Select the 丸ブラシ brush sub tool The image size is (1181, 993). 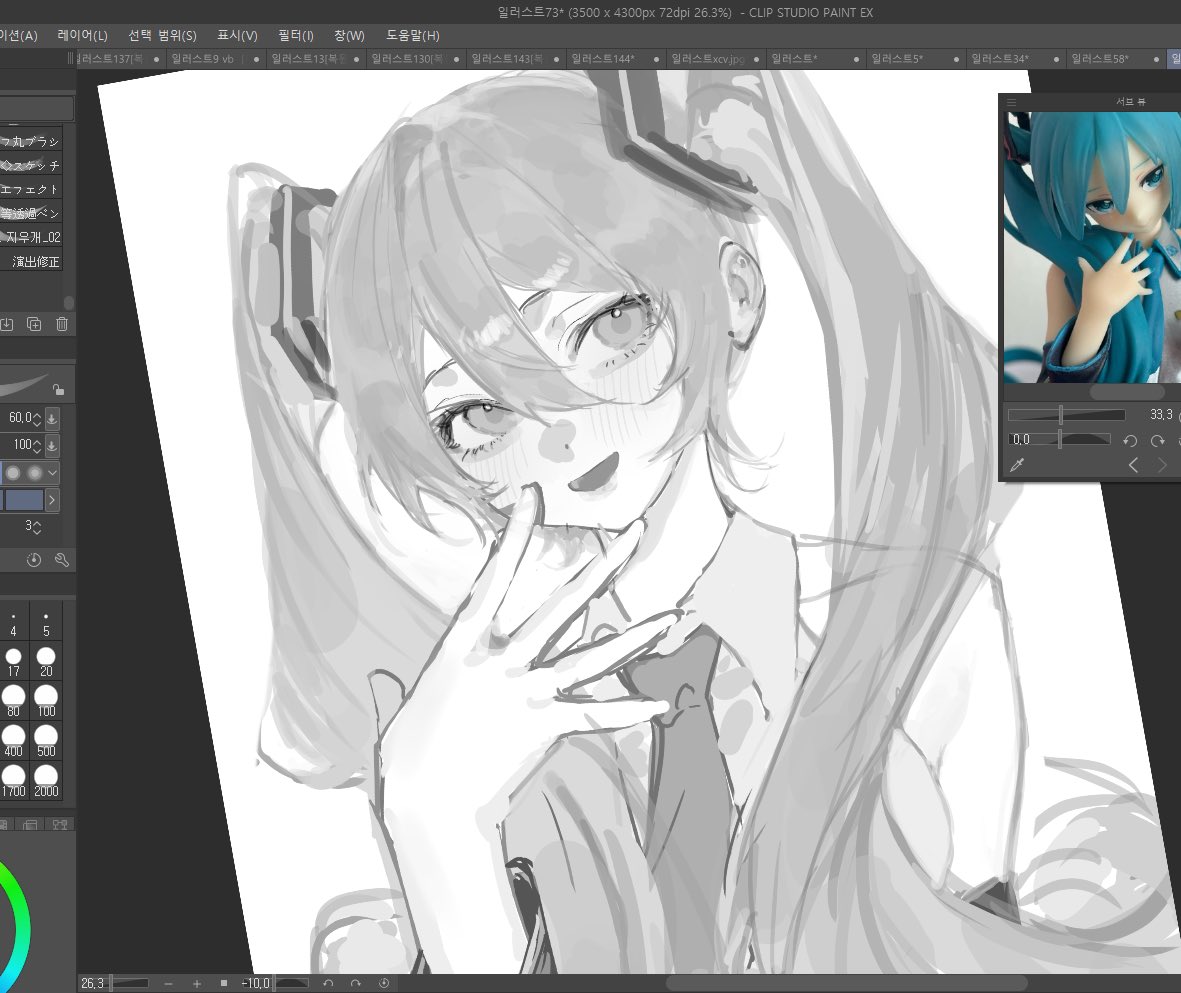tap(30, 141)
